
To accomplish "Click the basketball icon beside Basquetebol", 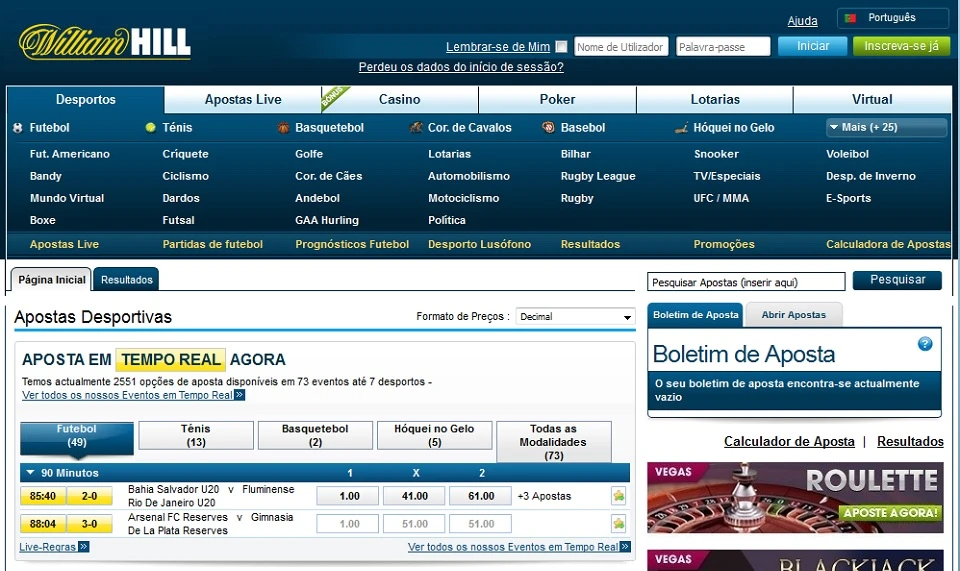I will (x=283, y=128).
